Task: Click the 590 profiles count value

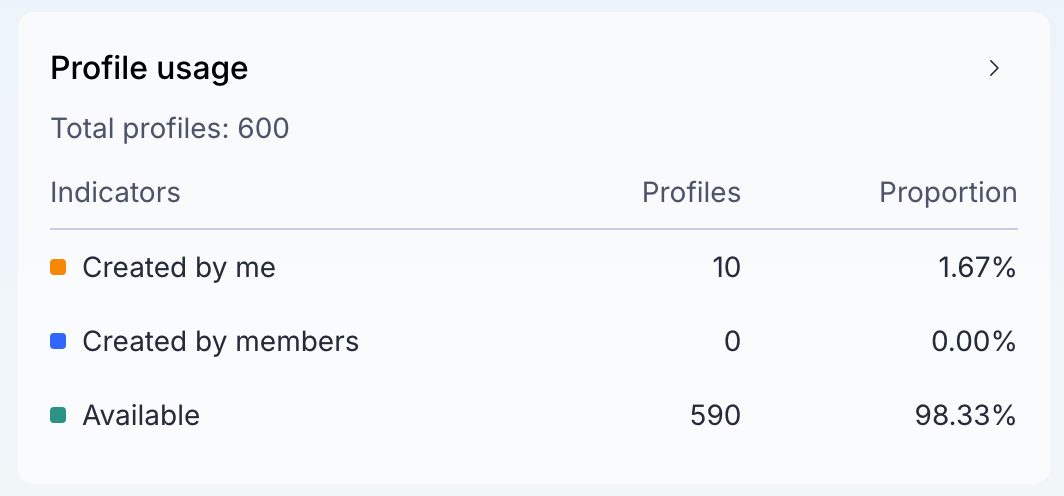Action: pyautogui.click(x=715, y=415)
